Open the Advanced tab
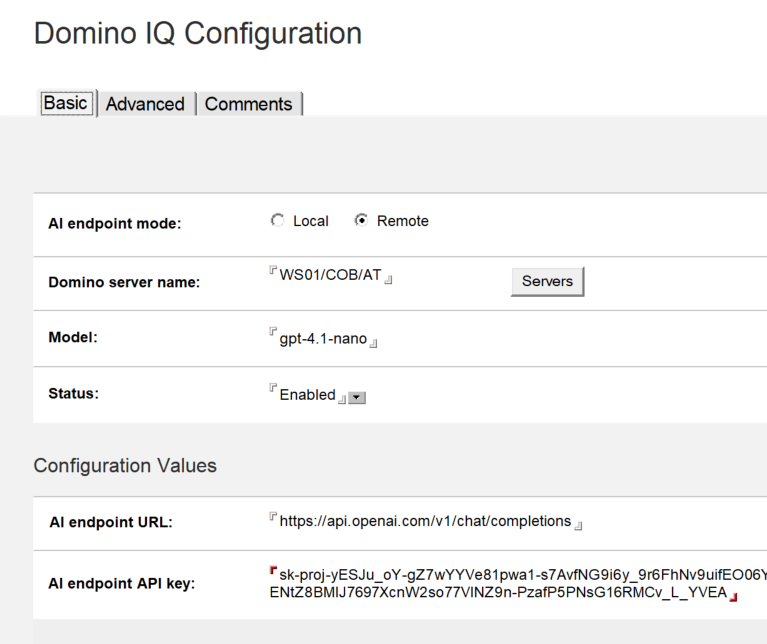The width and height of the screenshot is (767, 644). tap(145, 104)
